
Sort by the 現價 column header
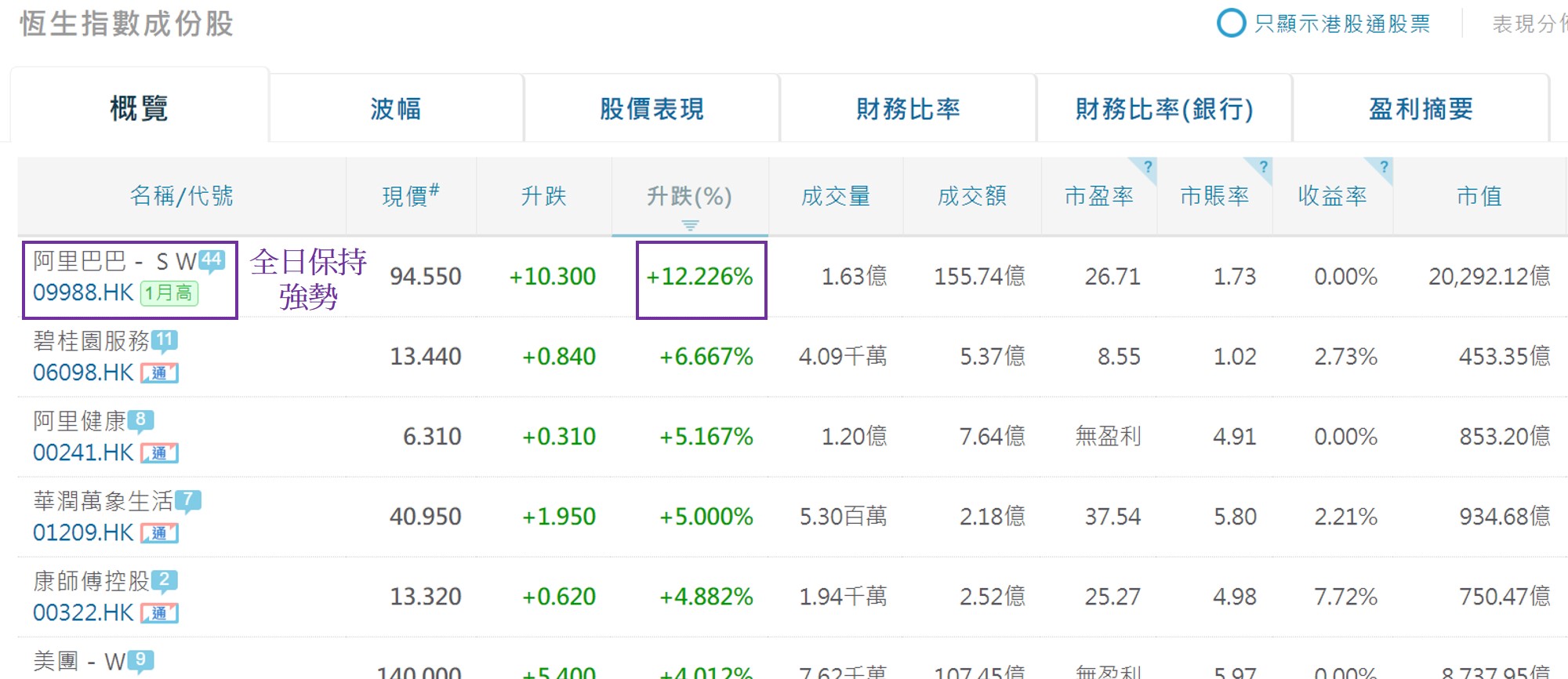(410, 196)
